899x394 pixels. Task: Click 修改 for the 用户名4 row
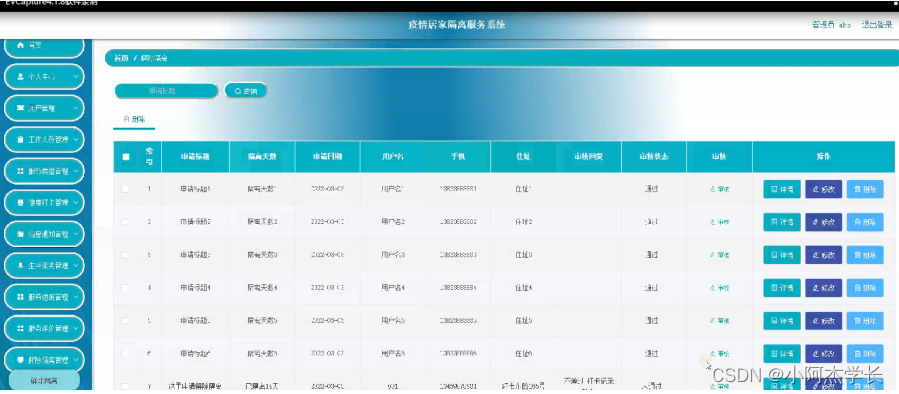pos(823,288)
